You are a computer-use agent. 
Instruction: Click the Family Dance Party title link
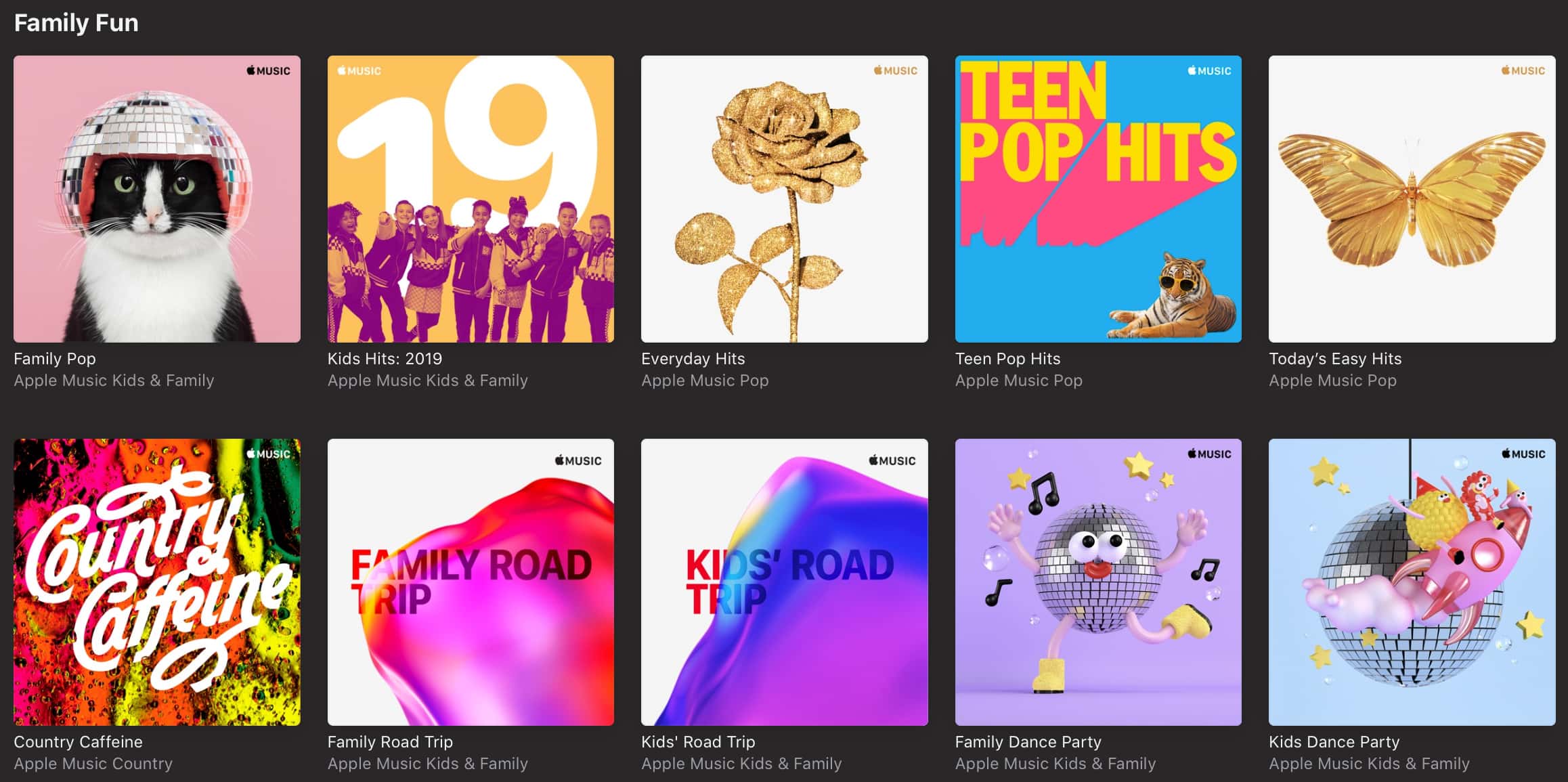pos(1028,742)
